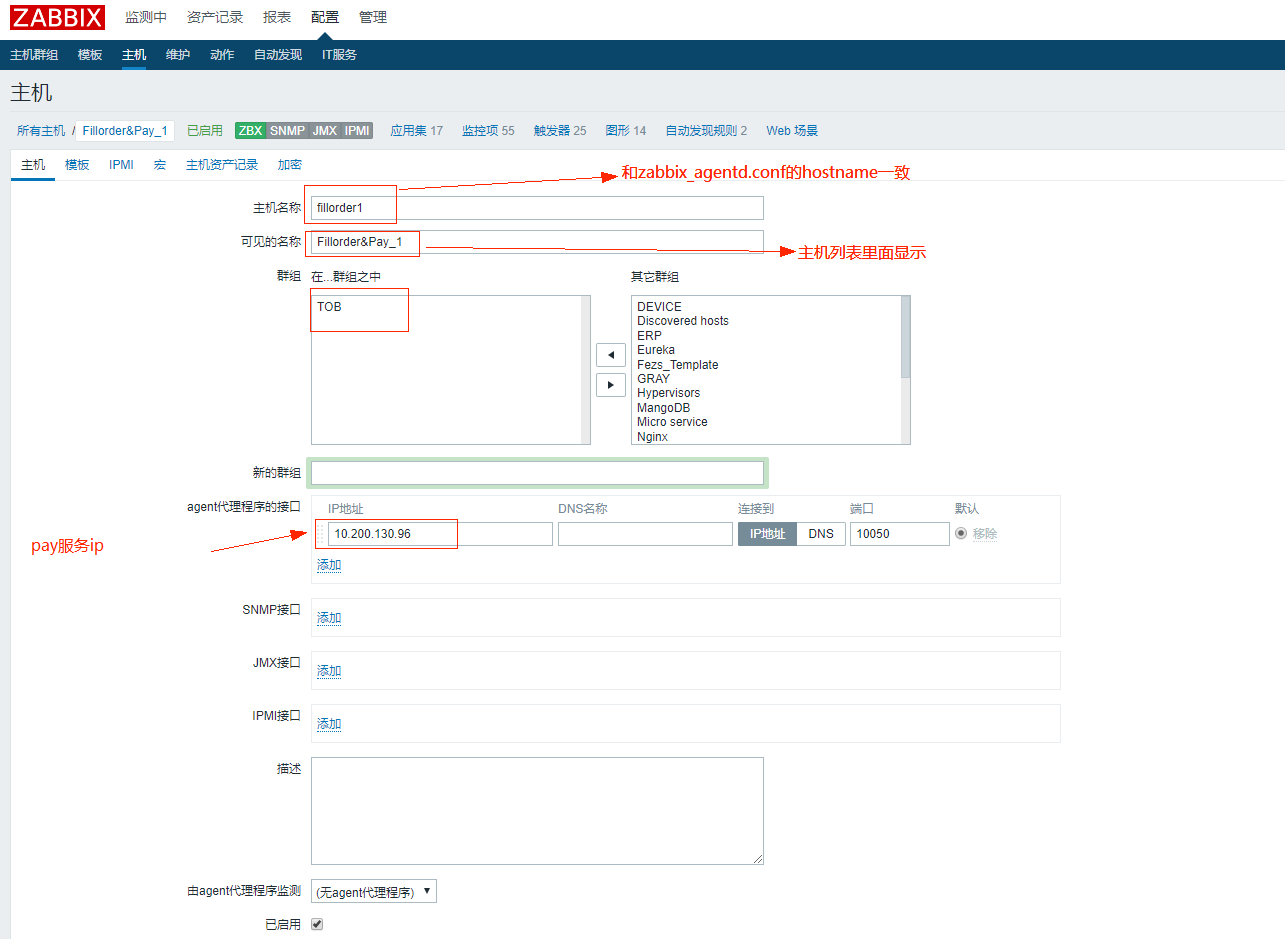Select Discovered hosts in other groups

coord(683,321)
